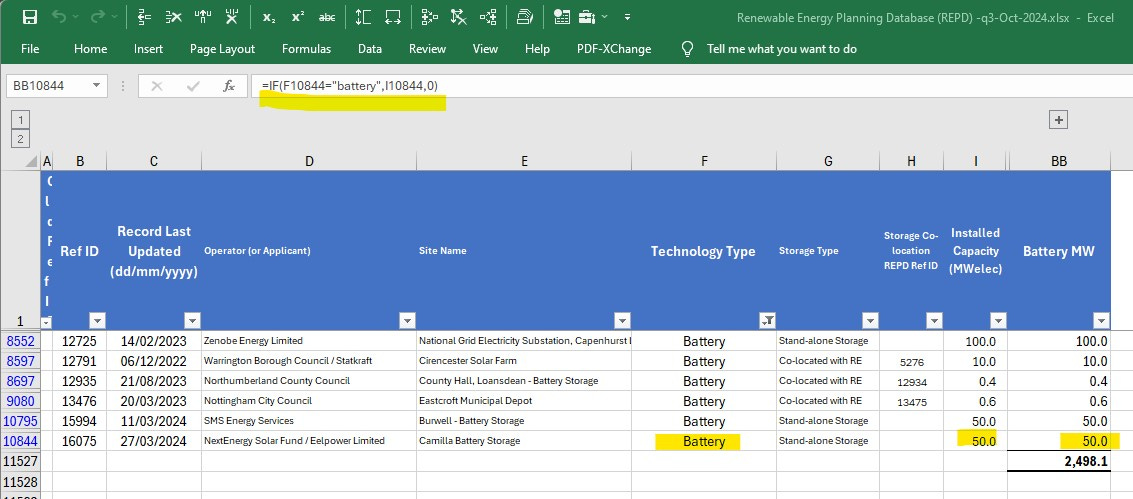Viewport: 1133px width, 499px height.
Task: Open the Ref ID filter dropdown
Action: tap(97, 321)
